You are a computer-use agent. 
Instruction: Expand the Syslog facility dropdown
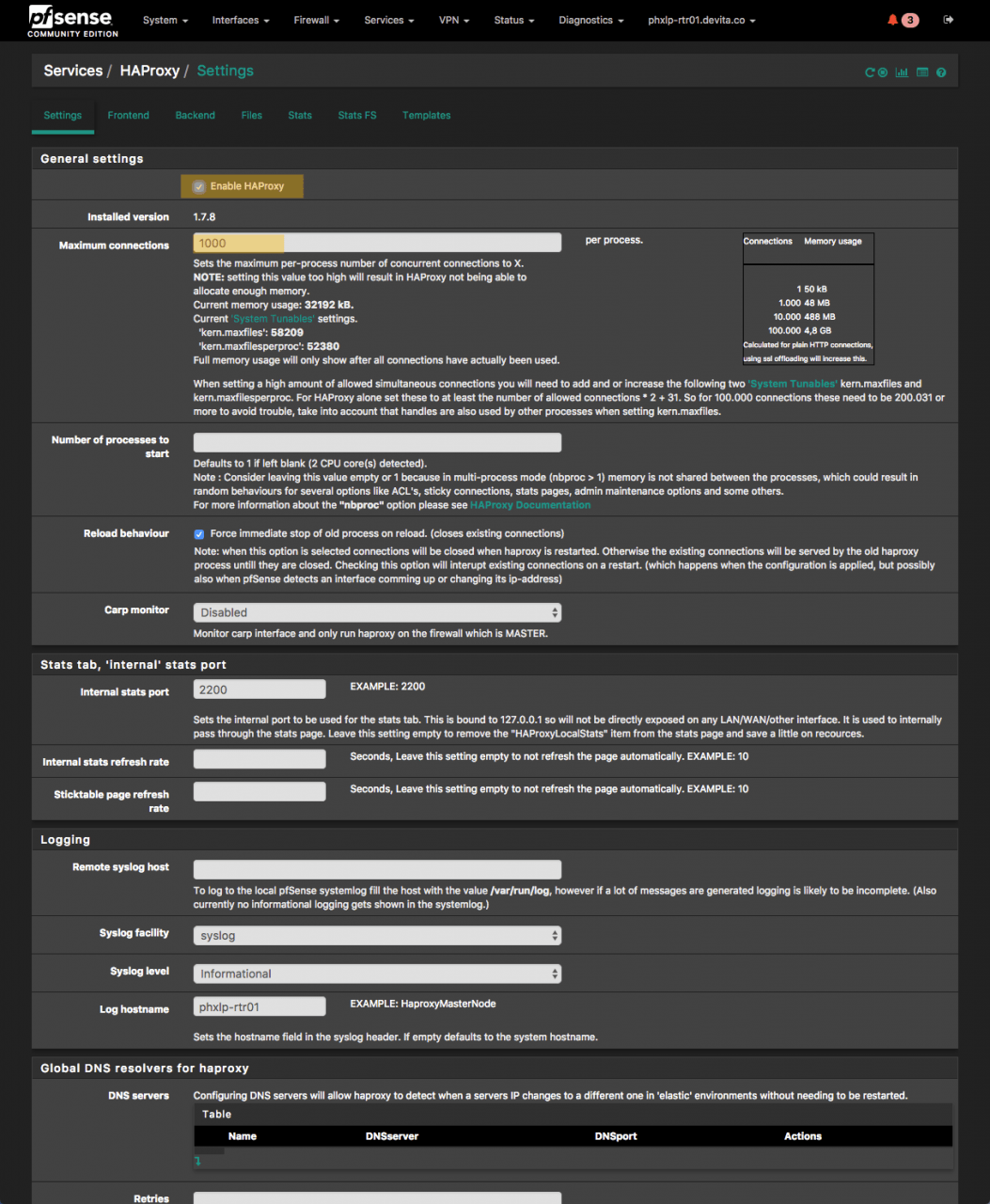pyautogui.click(x=377, y=936)
